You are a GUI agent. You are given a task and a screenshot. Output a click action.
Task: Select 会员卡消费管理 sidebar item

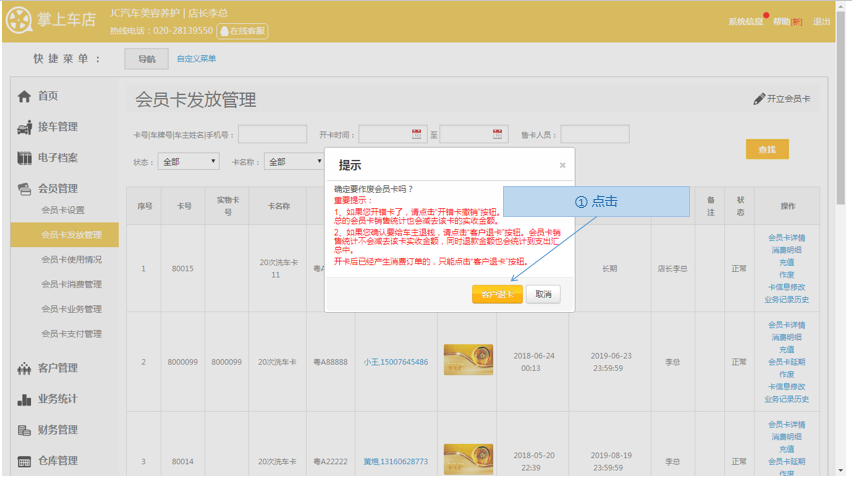[71, 284]
